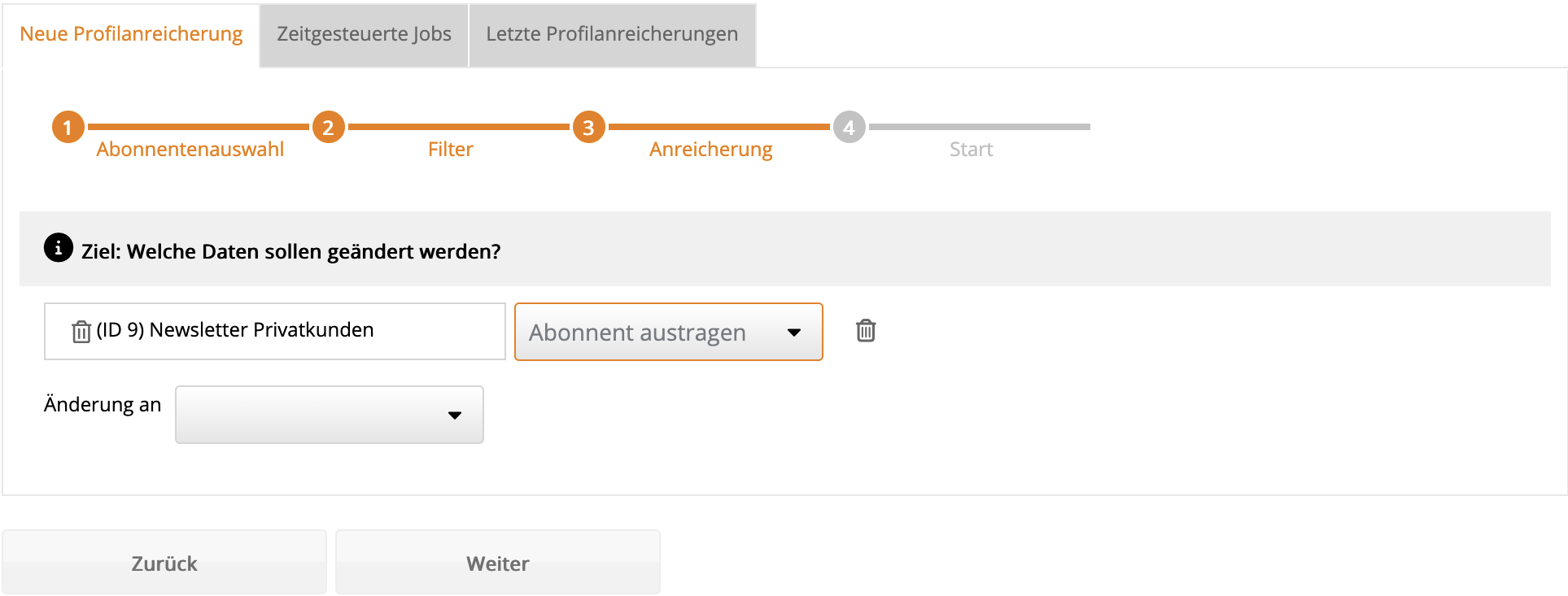Image resolution: width=1568 pixels, height=596 pixels.
Task: Click the Newsletter Privatkunden field
Action: (x=275, y=331)
